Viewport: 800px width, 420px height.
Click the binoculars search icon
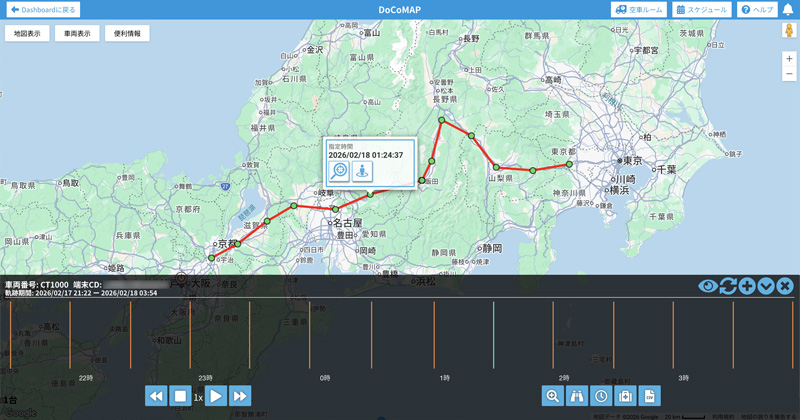click(577, 396)
